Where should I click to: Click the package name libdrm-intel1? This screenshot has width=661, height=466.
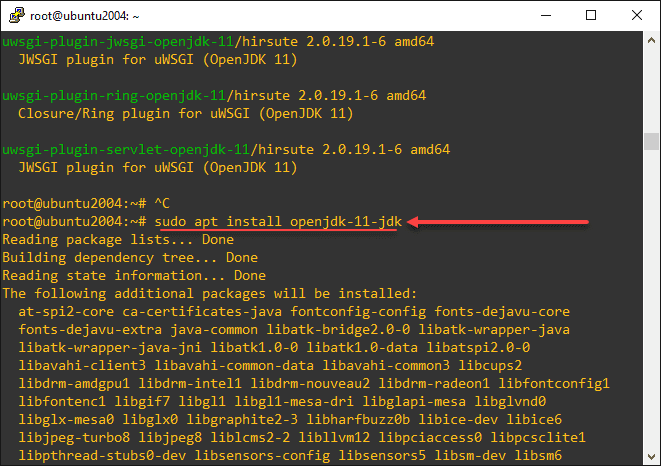190,383
